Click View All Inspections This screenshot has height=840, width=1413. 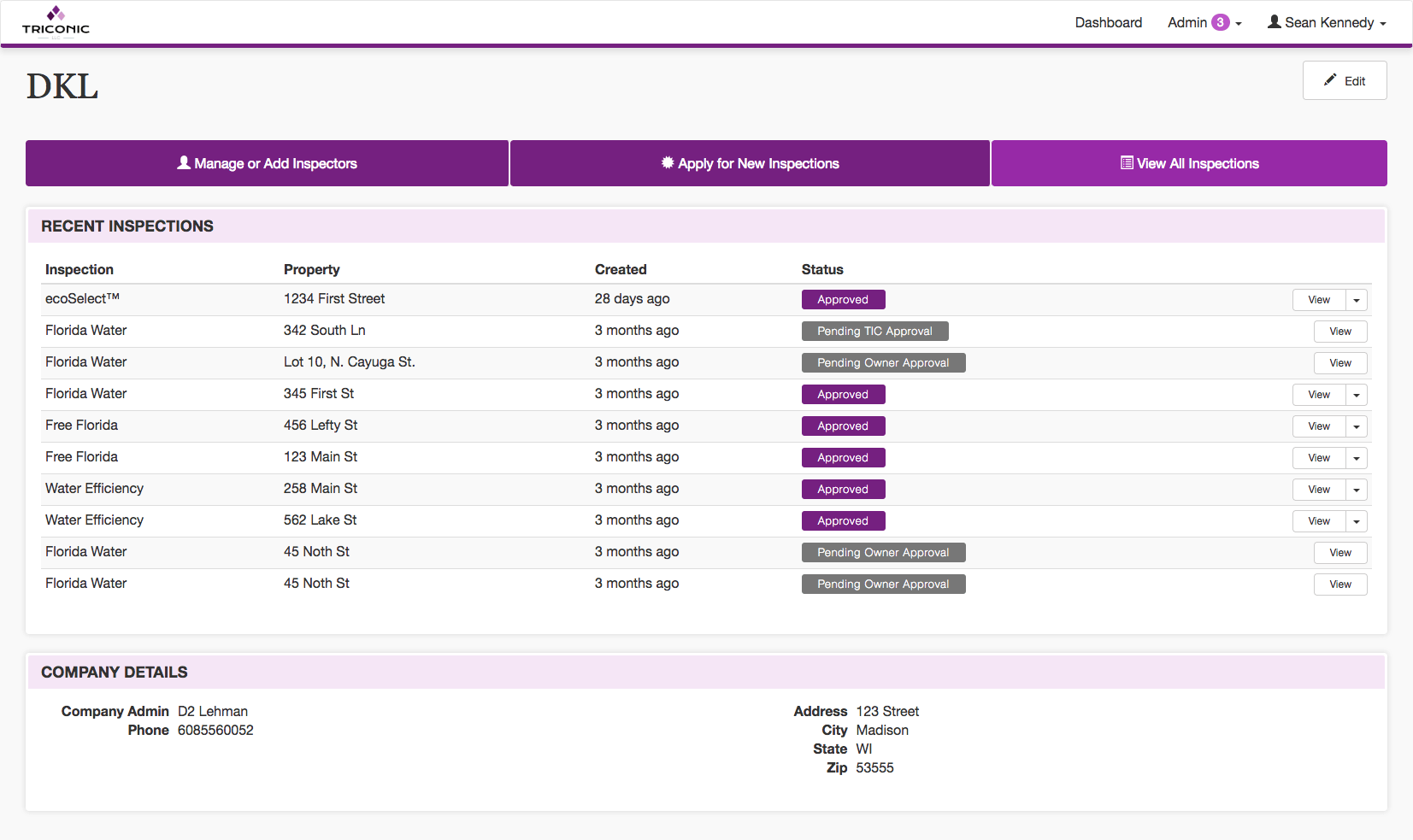(1189, 163)
